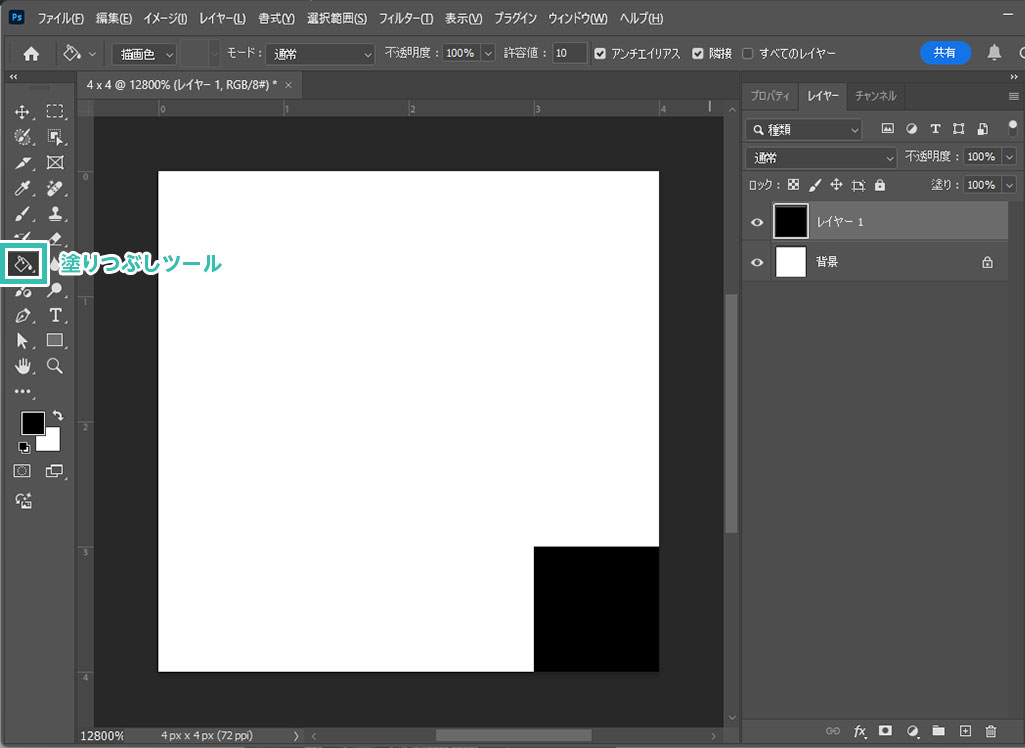The height and width of the screenshot is (748, 1025).
Task: Create a new layer with plus icon
Action: pyautogui.click(x=965, y=731)
